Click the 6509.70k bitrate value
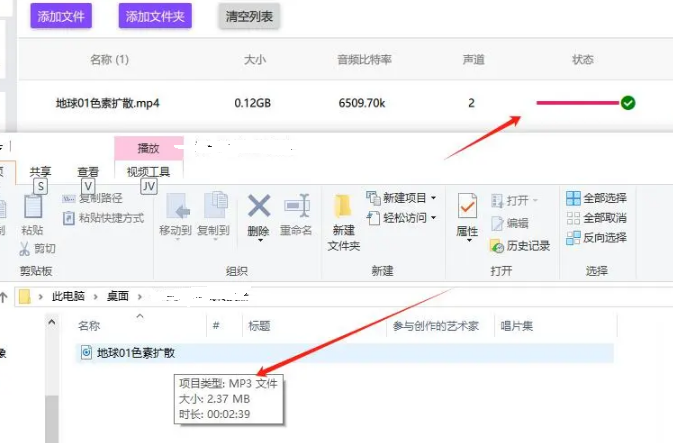673x443 pixels. (362, 103)
